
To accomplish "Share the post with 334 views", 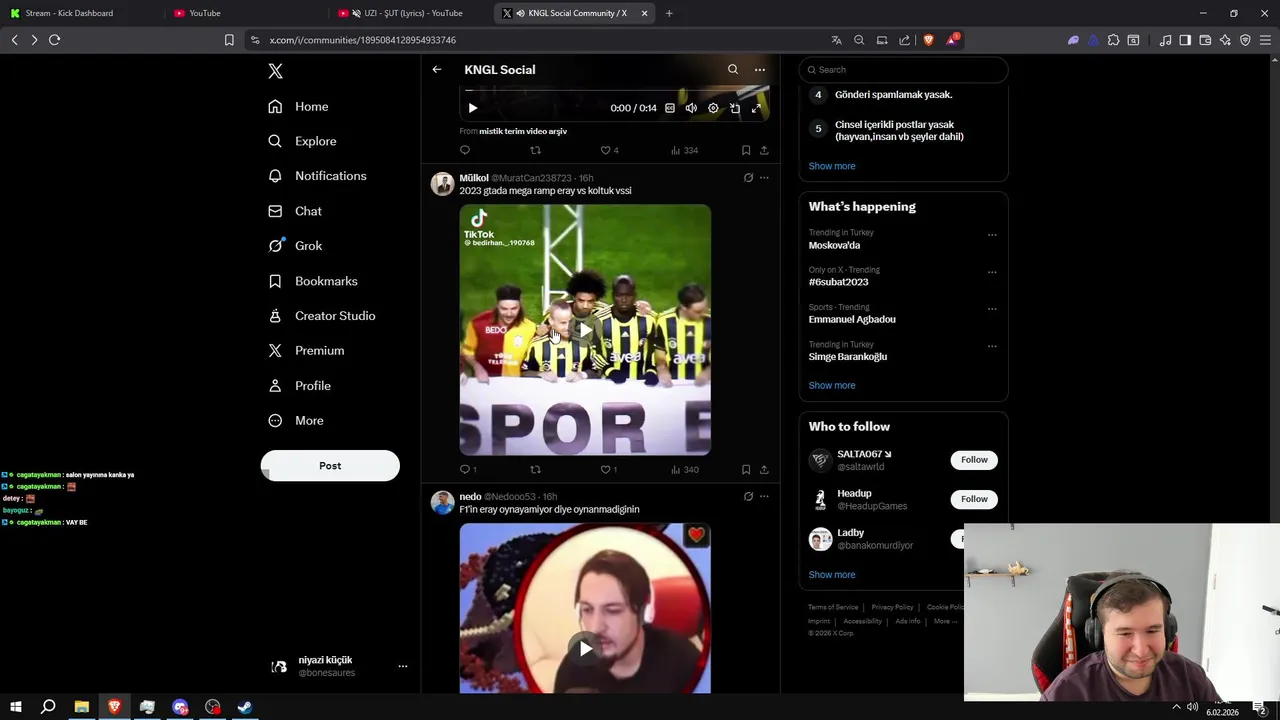I will (764, 150).
